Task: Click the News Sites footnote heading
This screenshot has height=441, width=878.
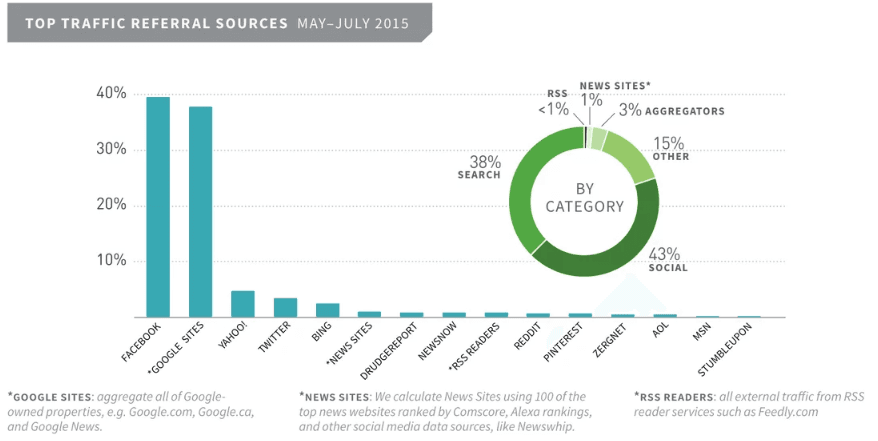Action: click(334, 397)
